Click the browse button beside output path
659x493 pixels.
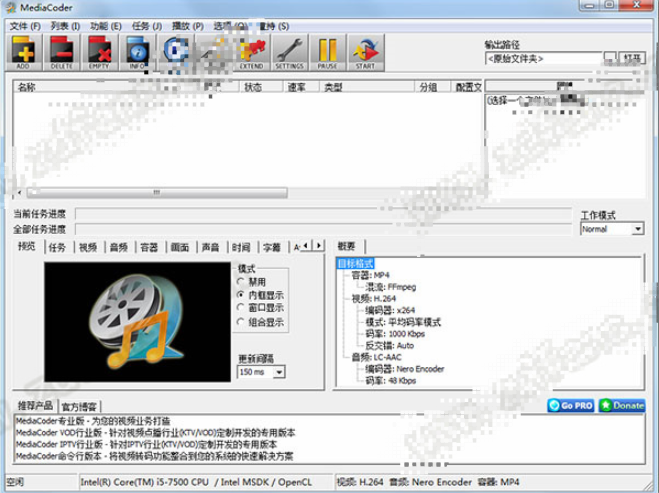pos(610,58)
